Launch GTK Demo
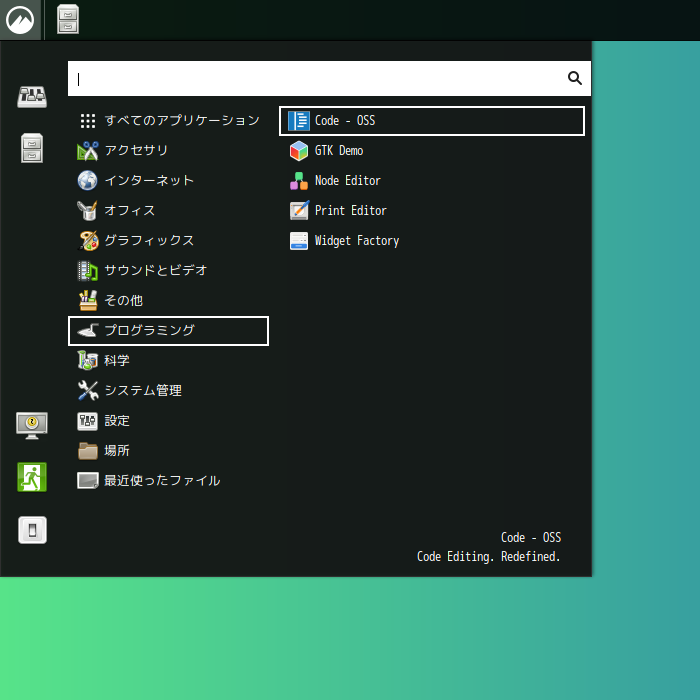The image size is (700, 700). click(432, 151)
